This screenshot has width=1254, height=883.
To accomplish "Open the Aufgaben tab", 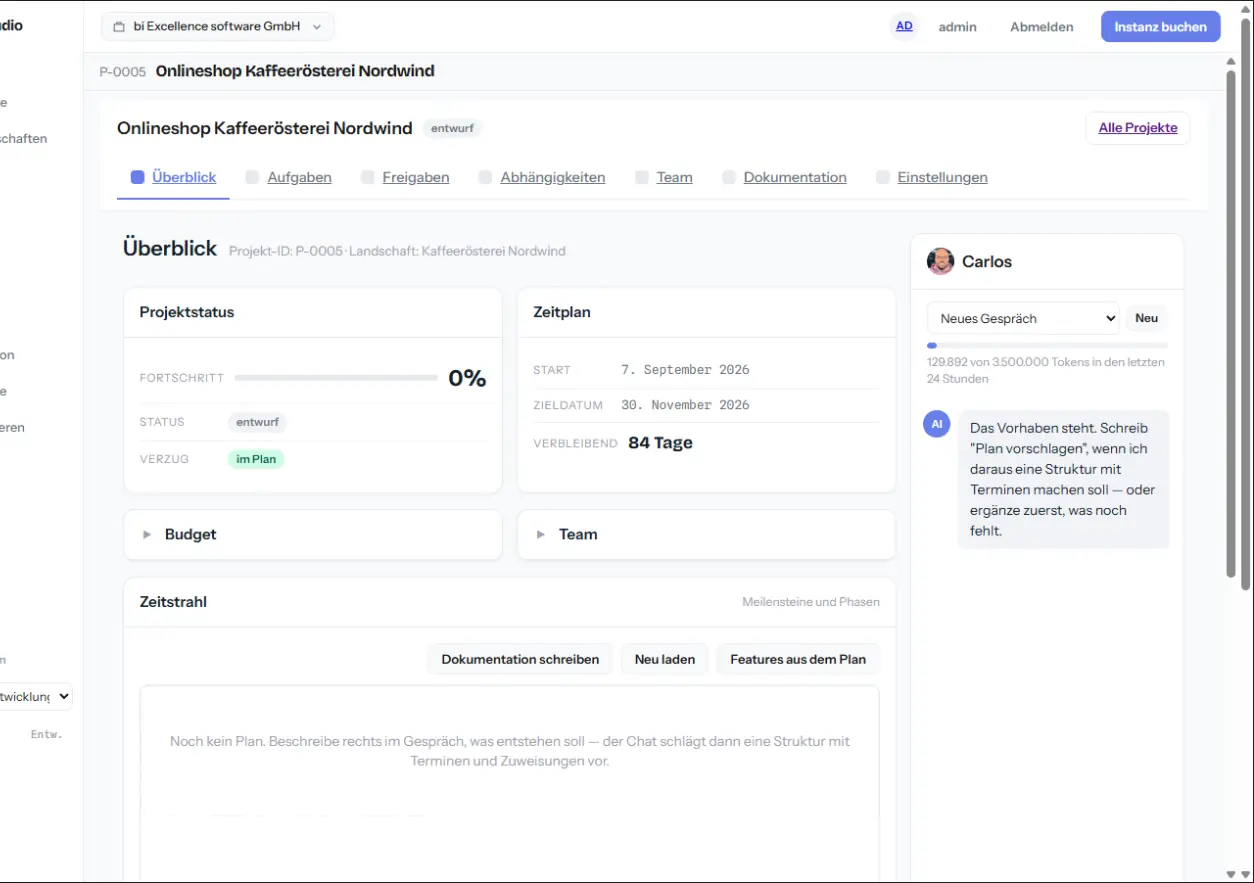I will pos(299,177).
